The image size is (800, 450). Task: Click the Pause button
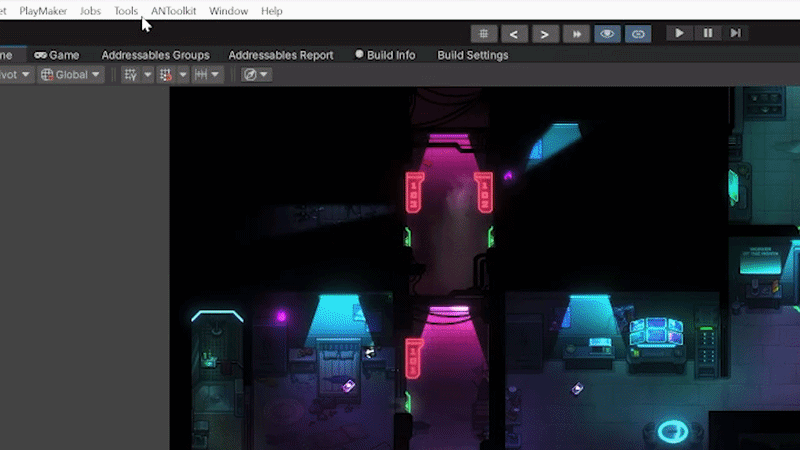click(x=708, y=33)
